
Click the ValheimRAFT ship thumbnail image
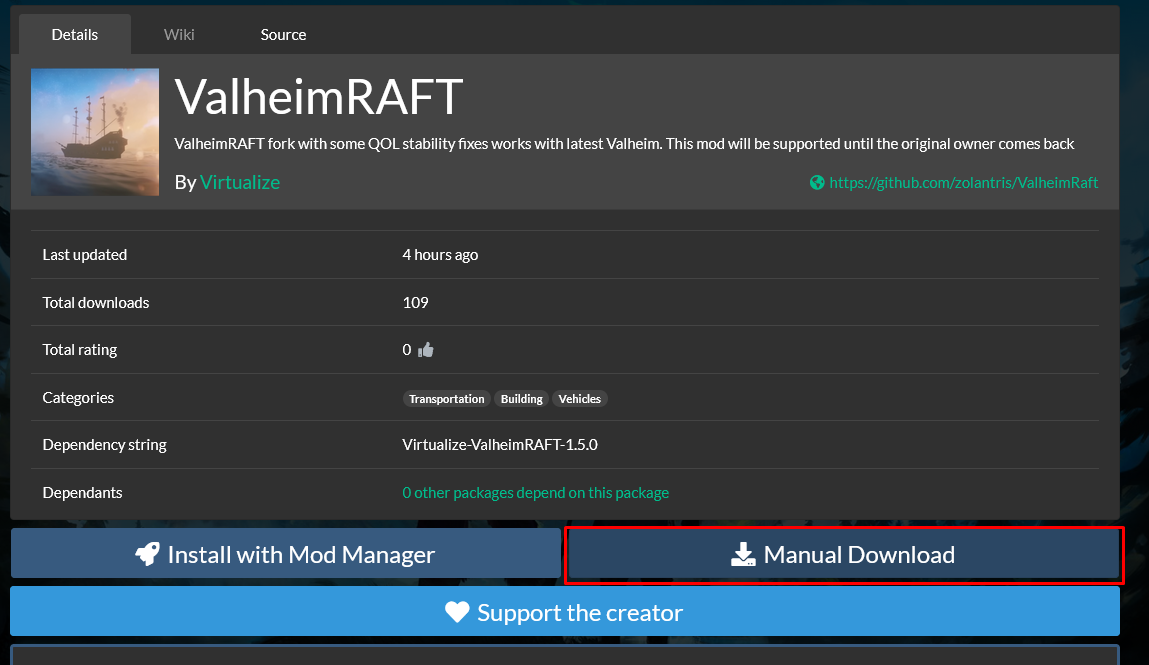pyautogui.click(x=95, y=132)
